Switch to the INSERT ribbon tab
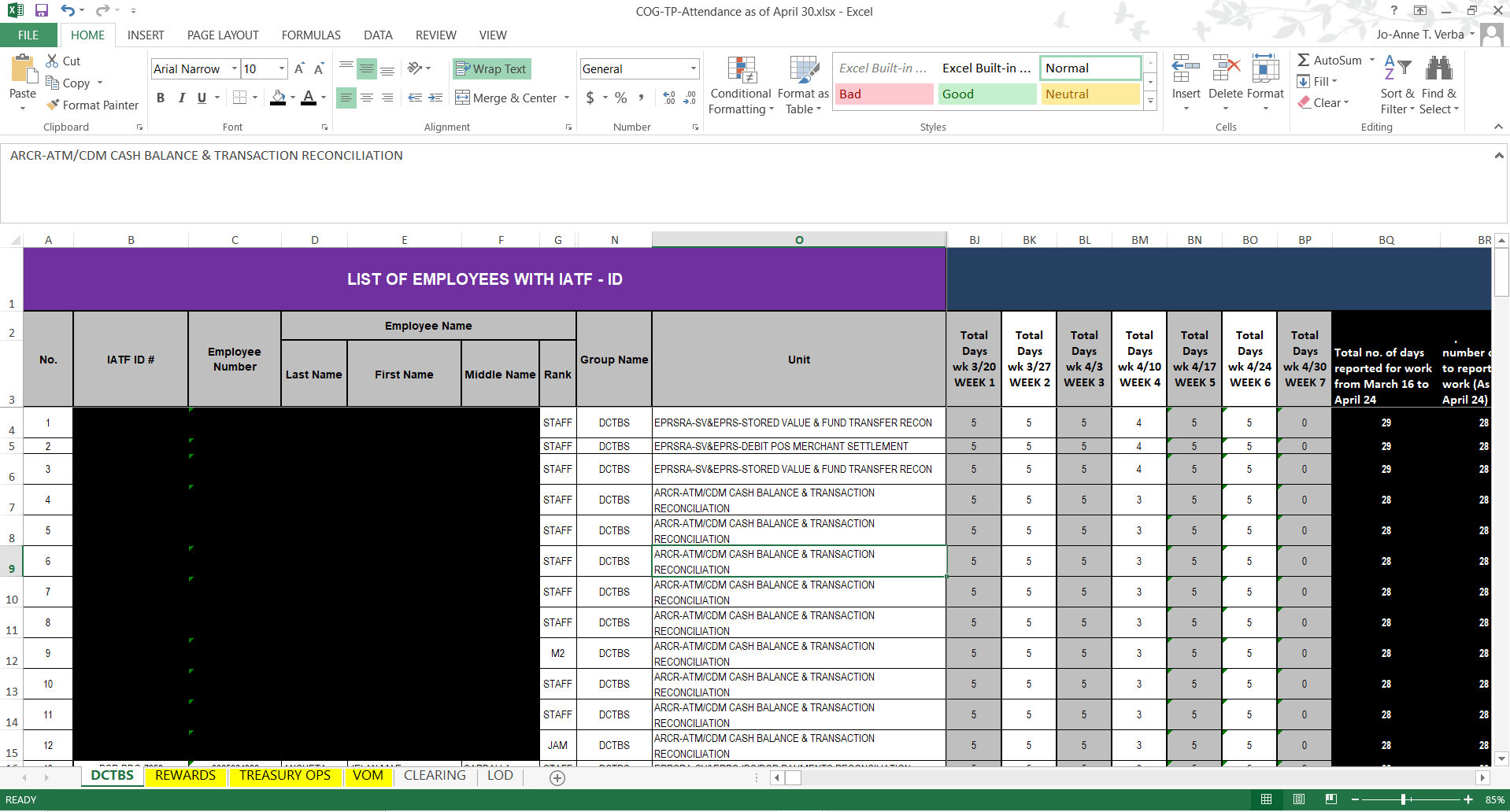Image resolution: width=1510 pixels, height=812 pixels. point(146,35)
